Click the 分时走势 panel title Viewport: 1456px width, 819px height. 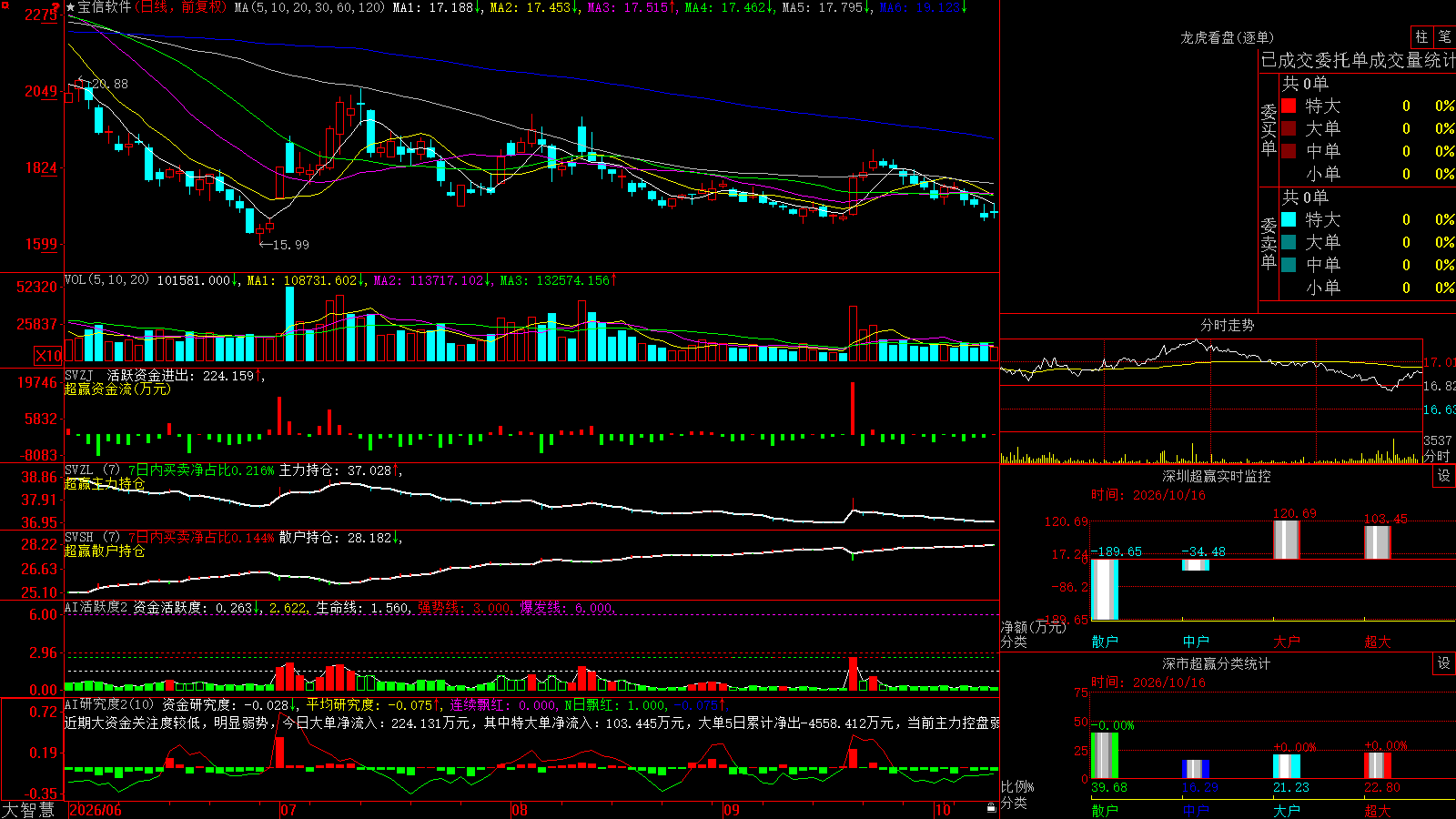[x=1227, y=325]
